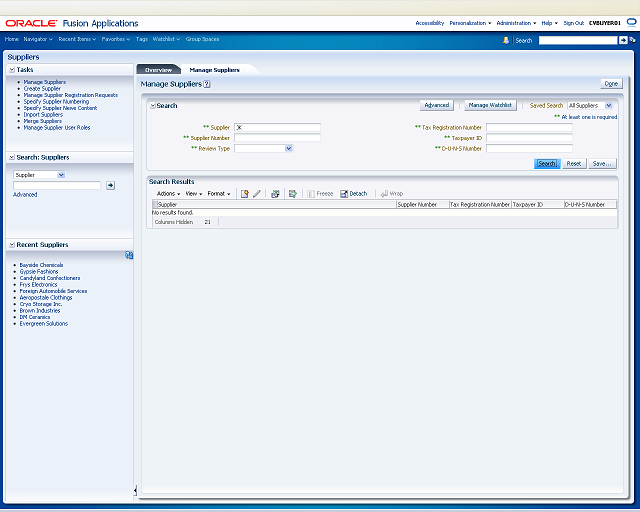Click Tags in the navigation bar
Image resolution: width=640 pixels, height=512 pixels.
coord(142,39)
